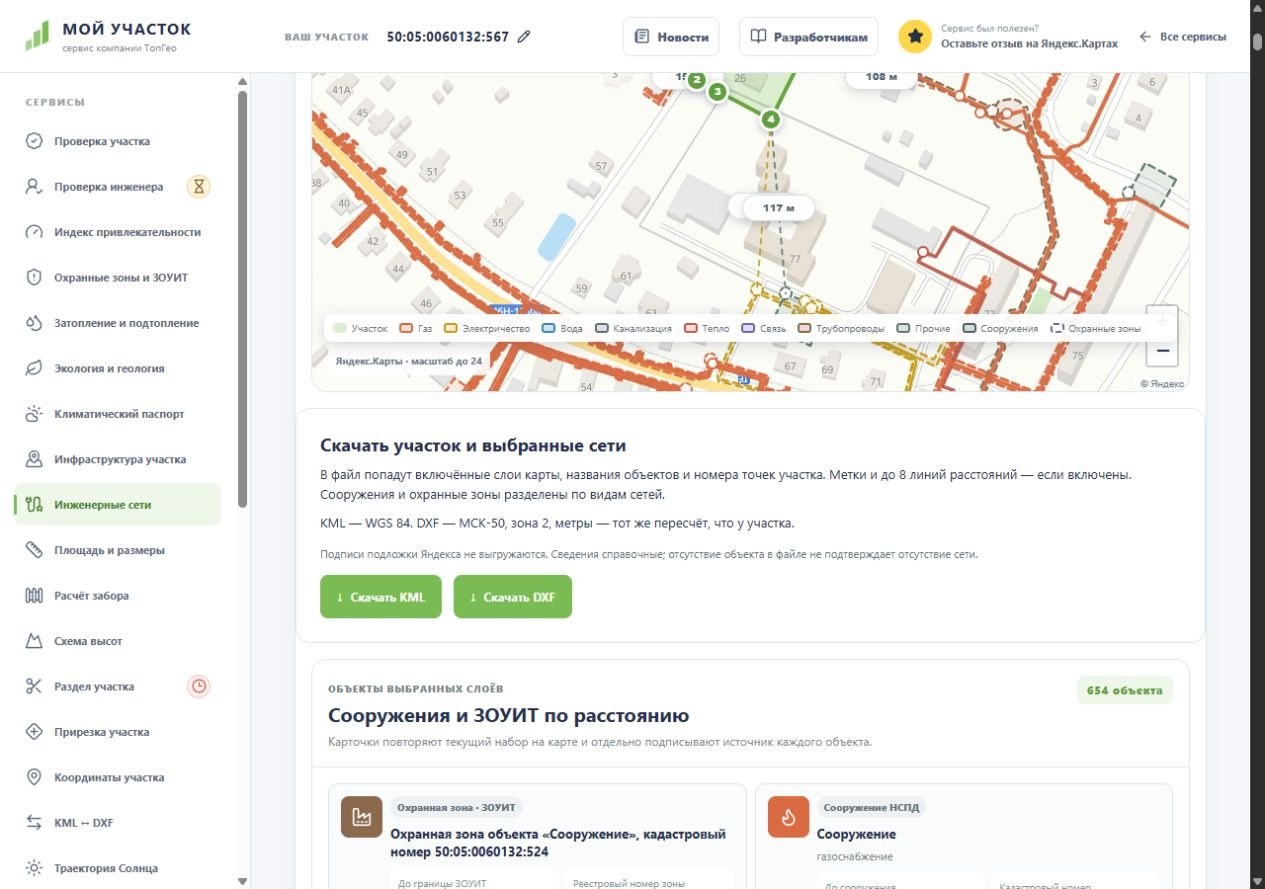Screen dimensions: 1265x889
Task: Click the sun-cloud icon for Климатический паспорт
Action: 34,414
